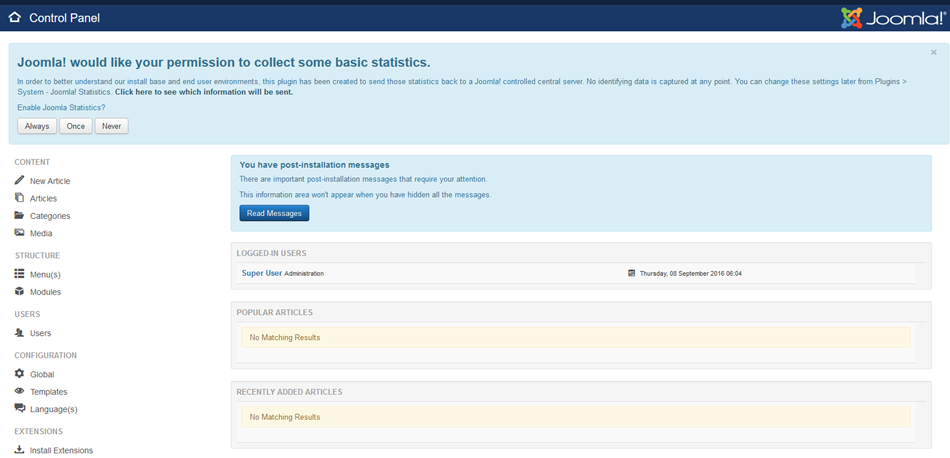The width and height of the screenshot is (950, 458).
Task: Click the pencil icon for New Article
Action: pos(19,181)
